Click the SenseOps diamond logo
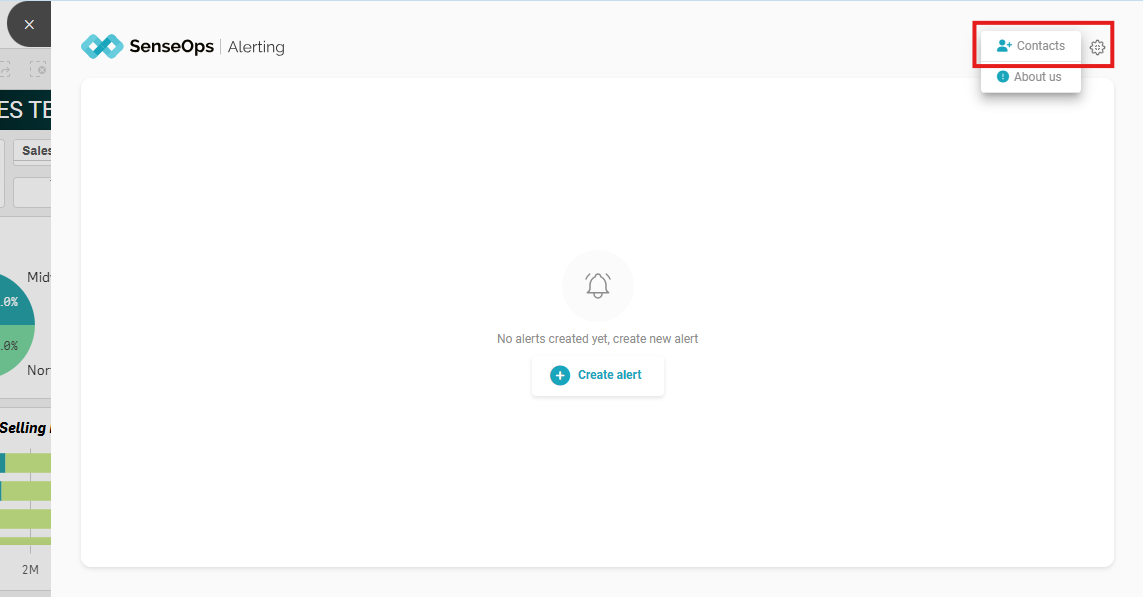The width and height of the screenshot is (1143, 597). click(102, 47)
